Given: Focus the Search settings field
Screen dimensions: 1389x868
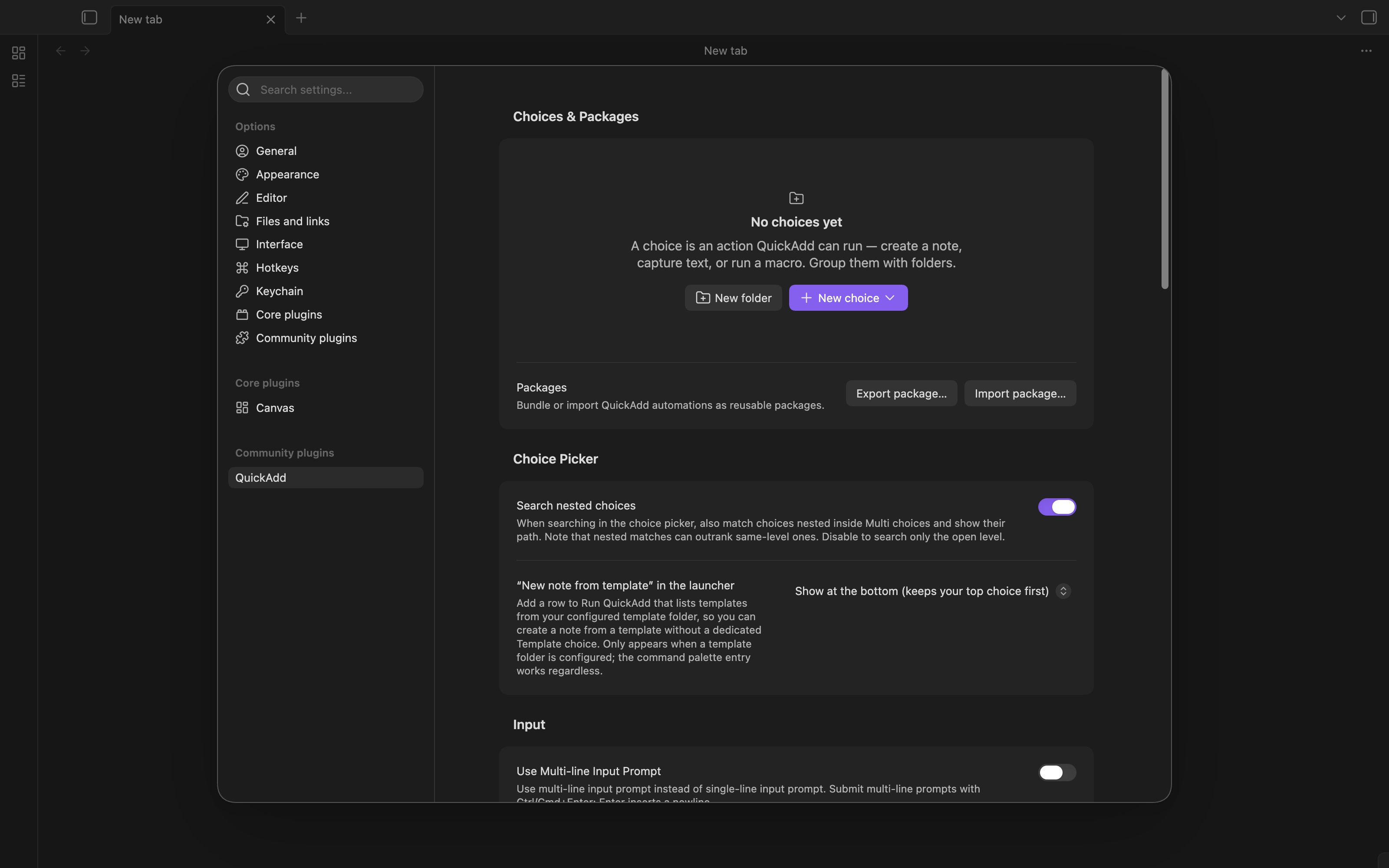Looking at the screenshot, I should (x=326, y=89).
